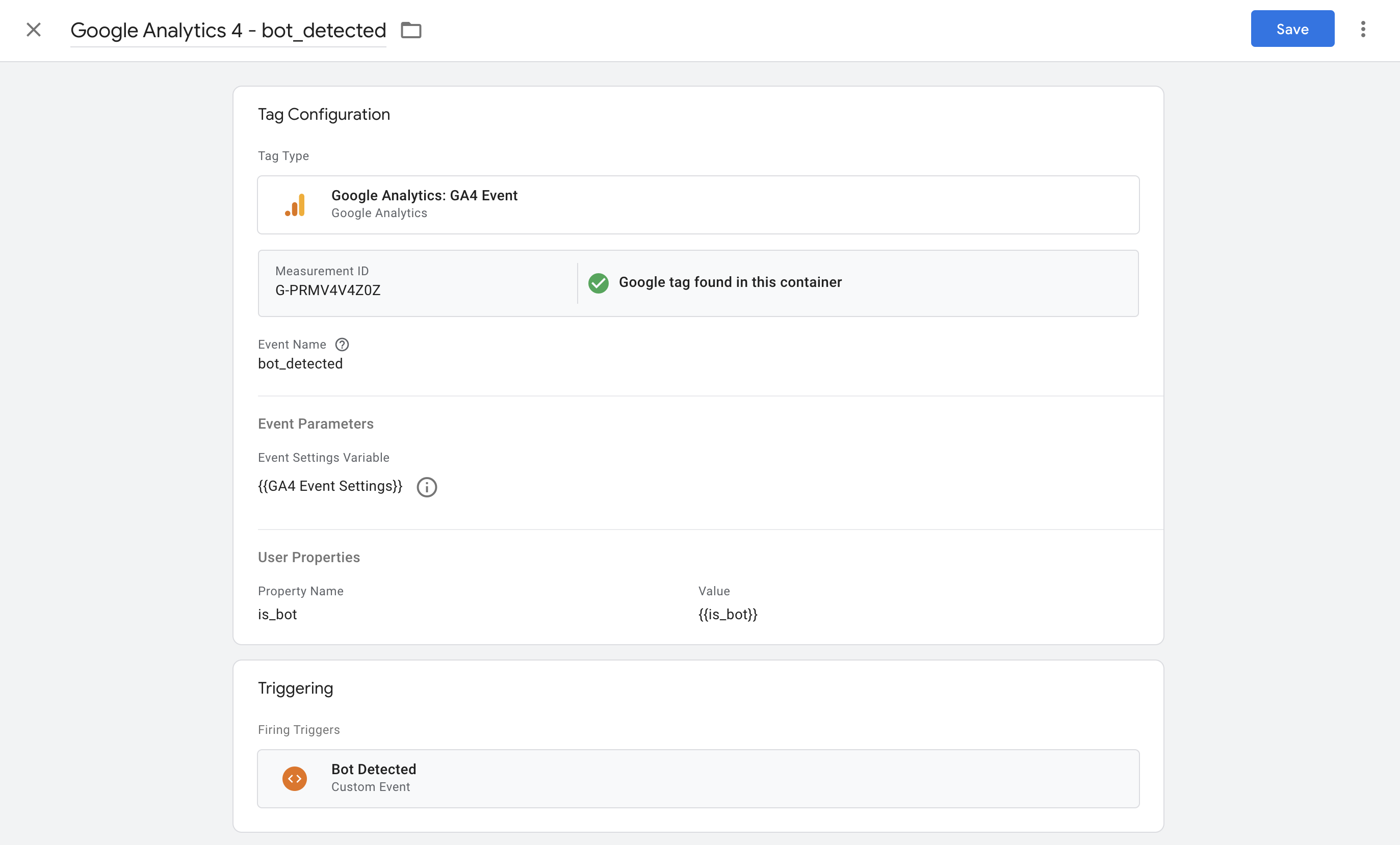Image resolution: width=1400 pixels, height=845 pixels.
Task: Save the bot_detected tag
Action: coord(1292,29)
